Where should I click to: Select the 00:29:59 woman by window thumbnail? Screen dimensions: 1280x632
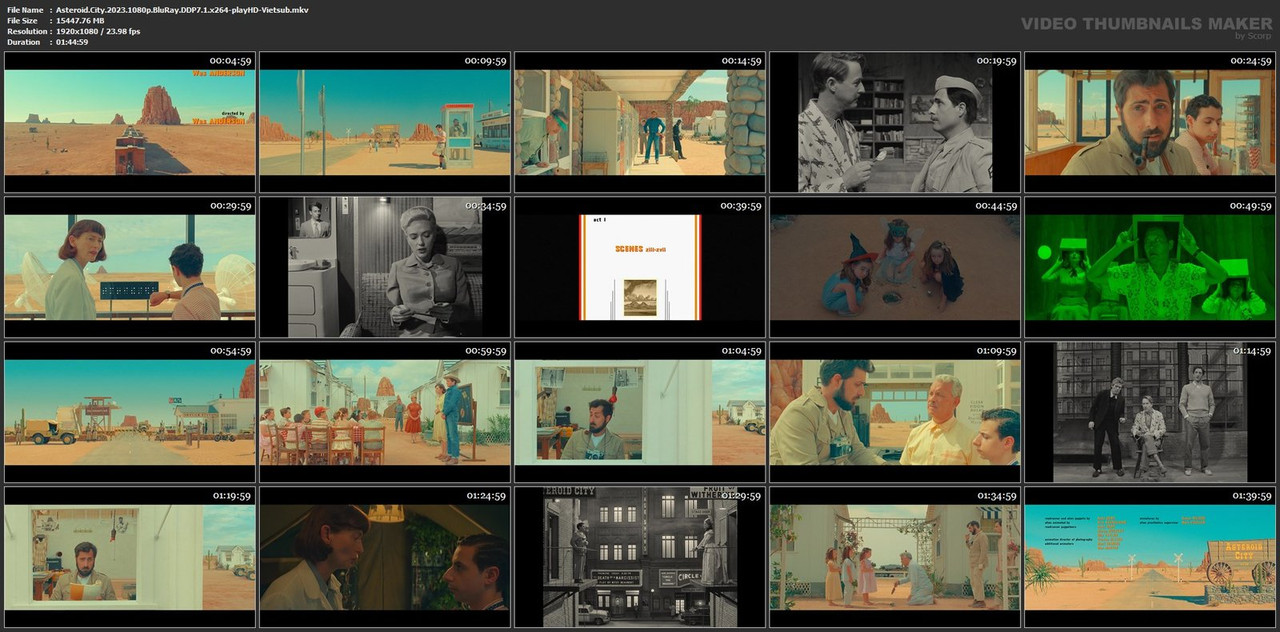130,267
